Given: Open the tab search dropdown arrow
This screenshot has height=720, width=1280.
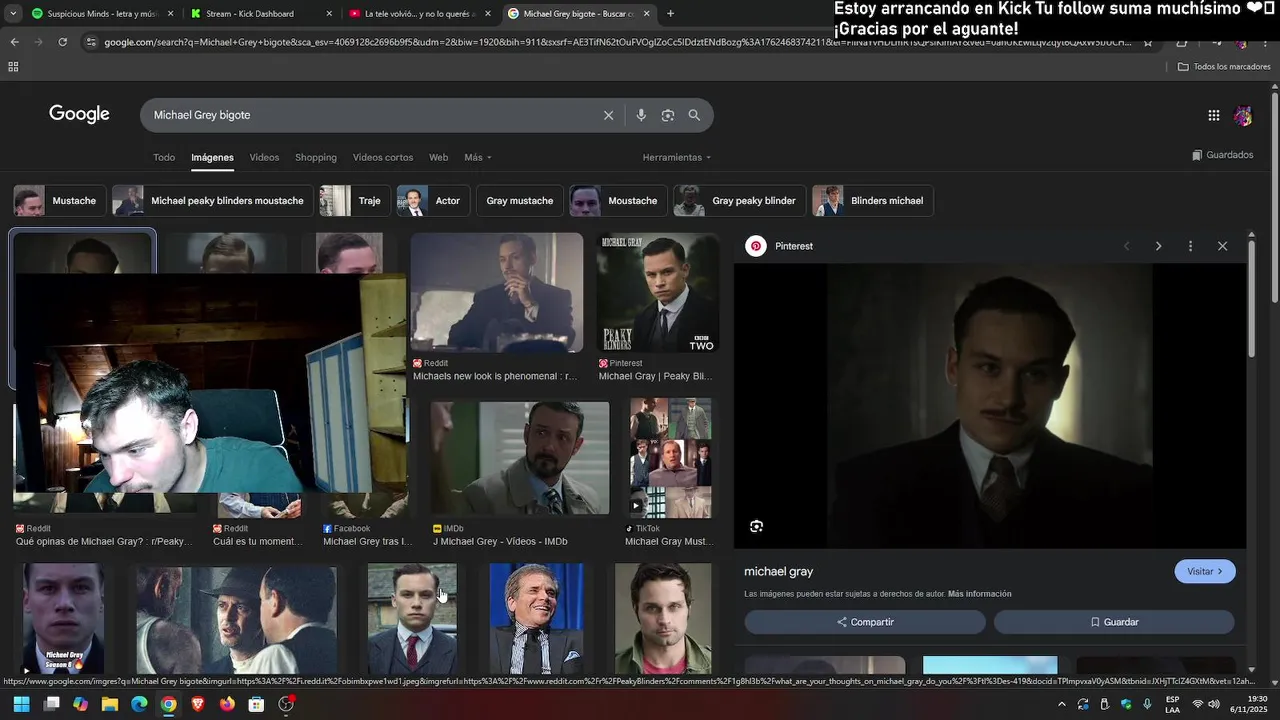Looking at the screenshot, I should click(12, 14).
